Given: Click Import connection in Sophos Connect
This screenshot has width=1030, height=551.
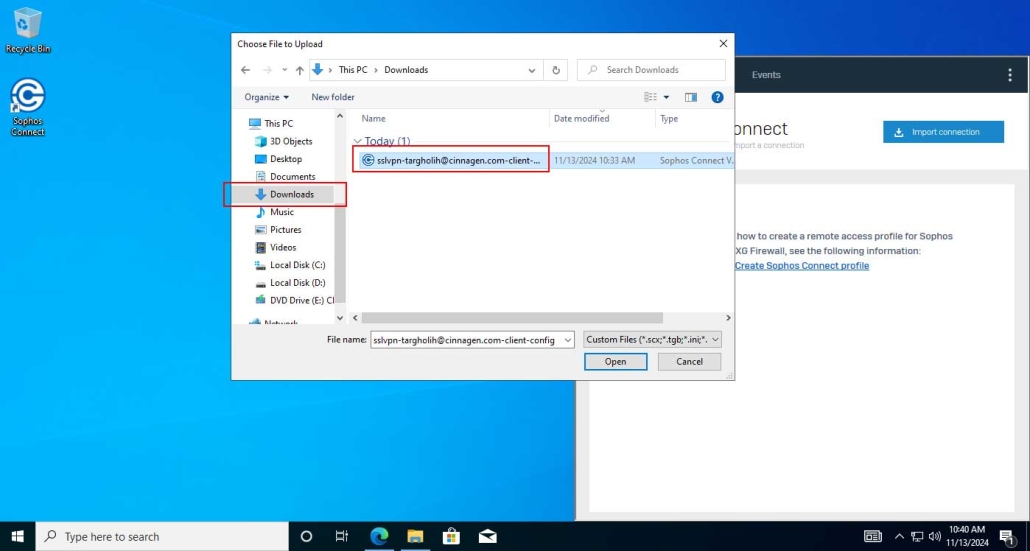Looking at the screenshot, I should [x=943, y=132].
